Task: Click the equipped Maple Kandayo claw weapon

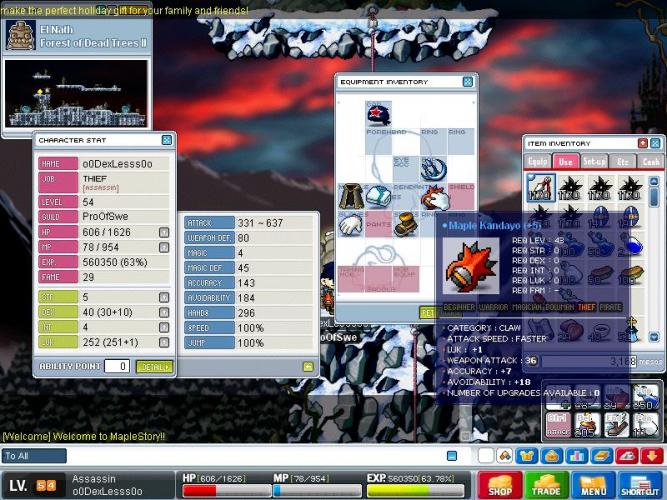Action: tap(433, 197)
